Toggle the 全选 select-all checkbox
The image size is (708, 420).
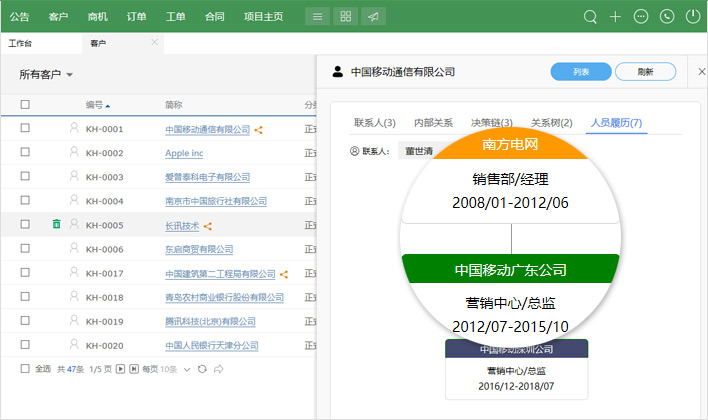[25, 369]
